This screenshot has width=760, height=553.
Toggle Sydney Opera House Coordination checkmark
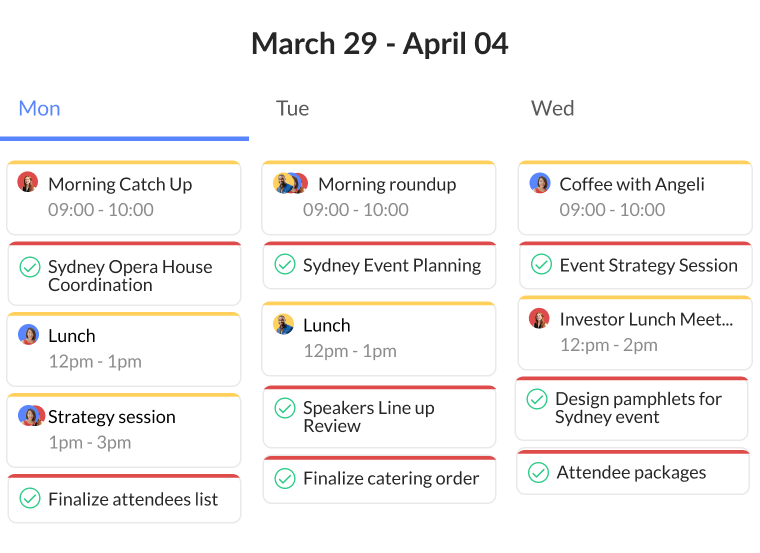[x=30, y=268]
